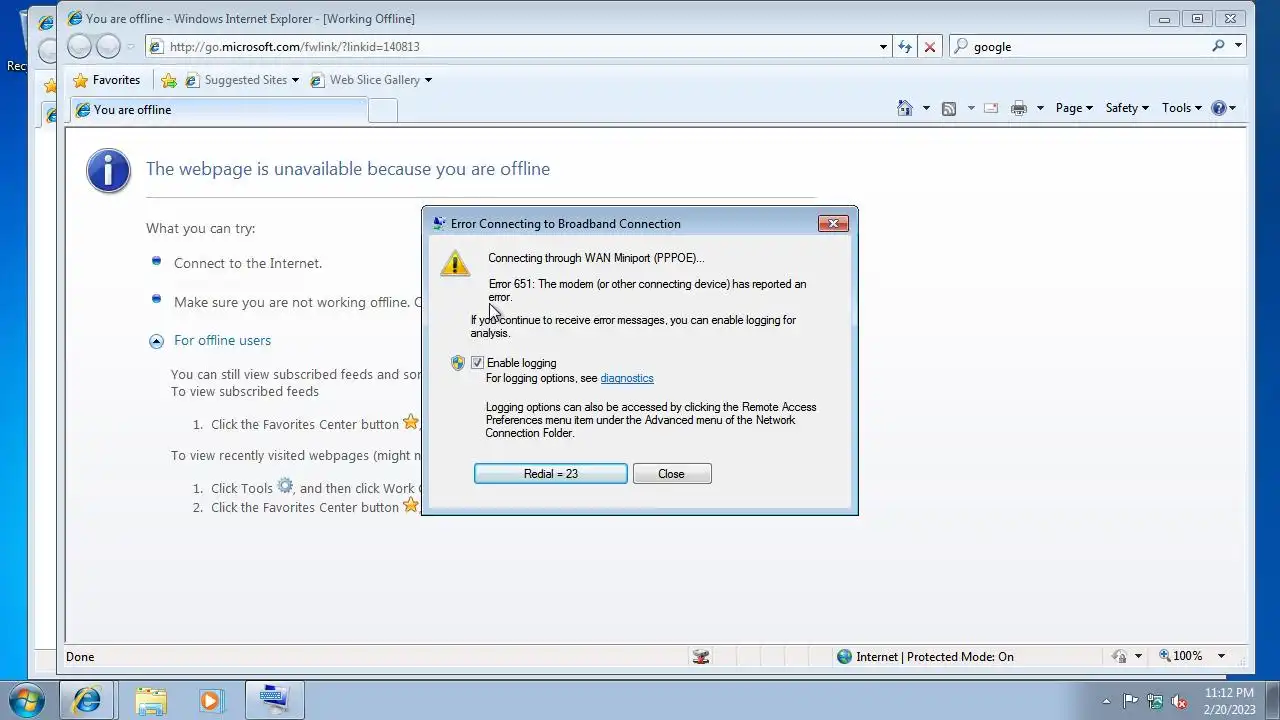The image size is (1280, 720).
Task: Click 'Connect to the Internet.' text
Action: point(248,263)
